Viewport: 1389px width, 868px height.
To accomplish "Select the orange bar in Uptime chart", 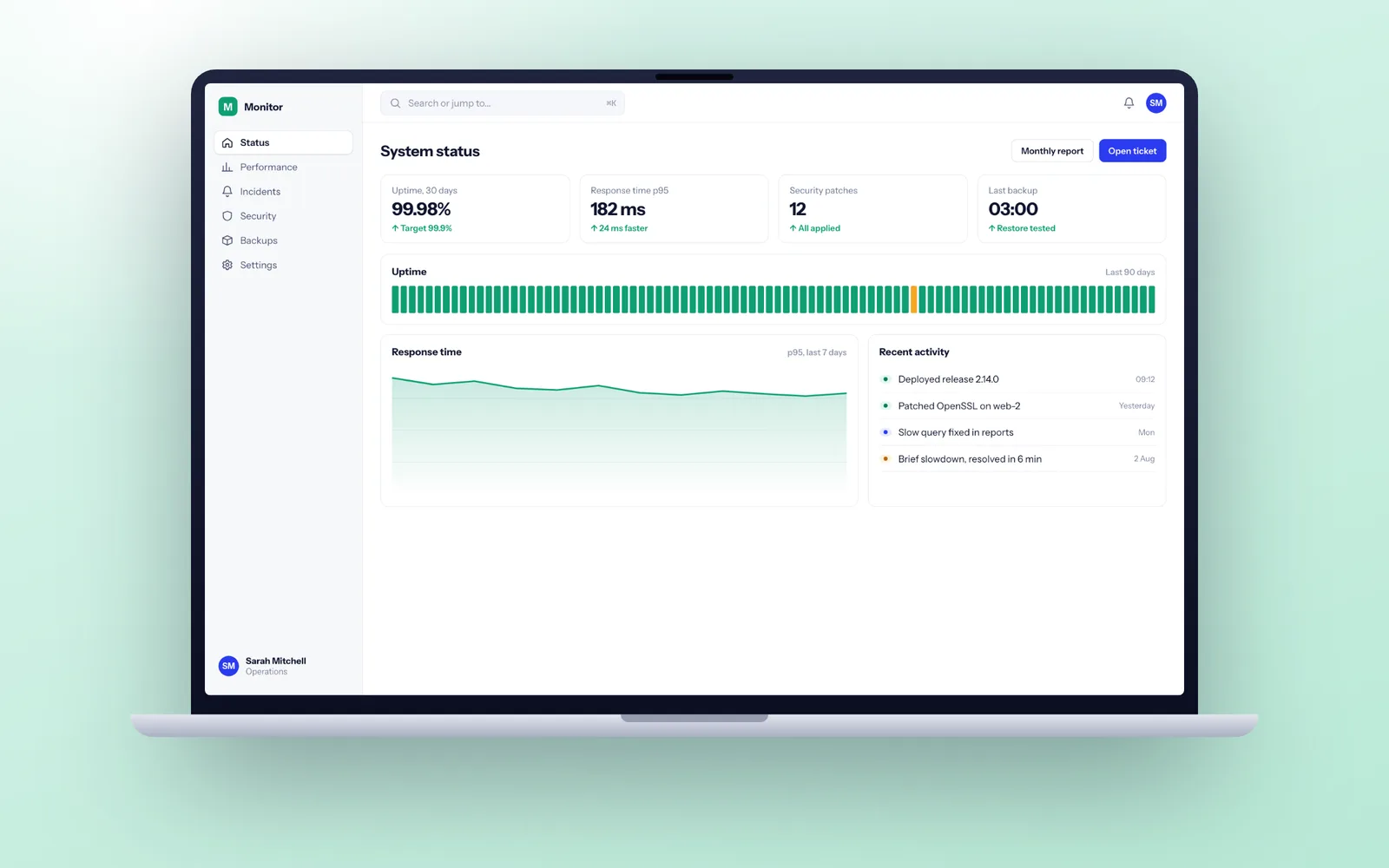I will click(x=913, y=299).
